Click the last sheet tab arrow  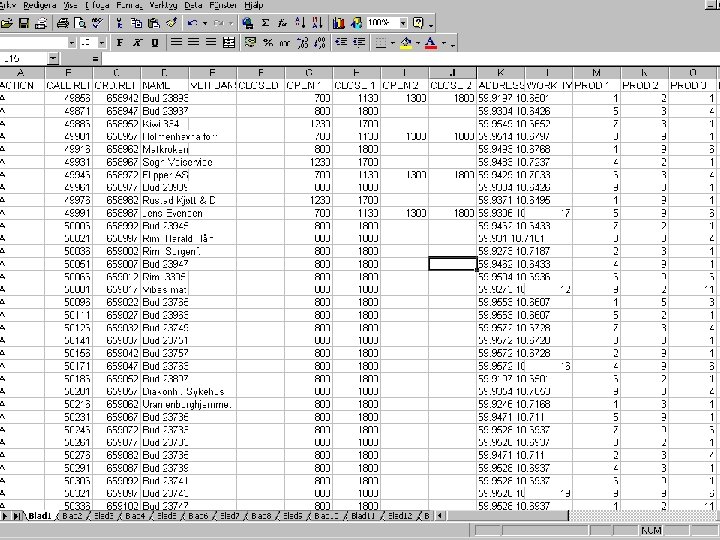16,516
